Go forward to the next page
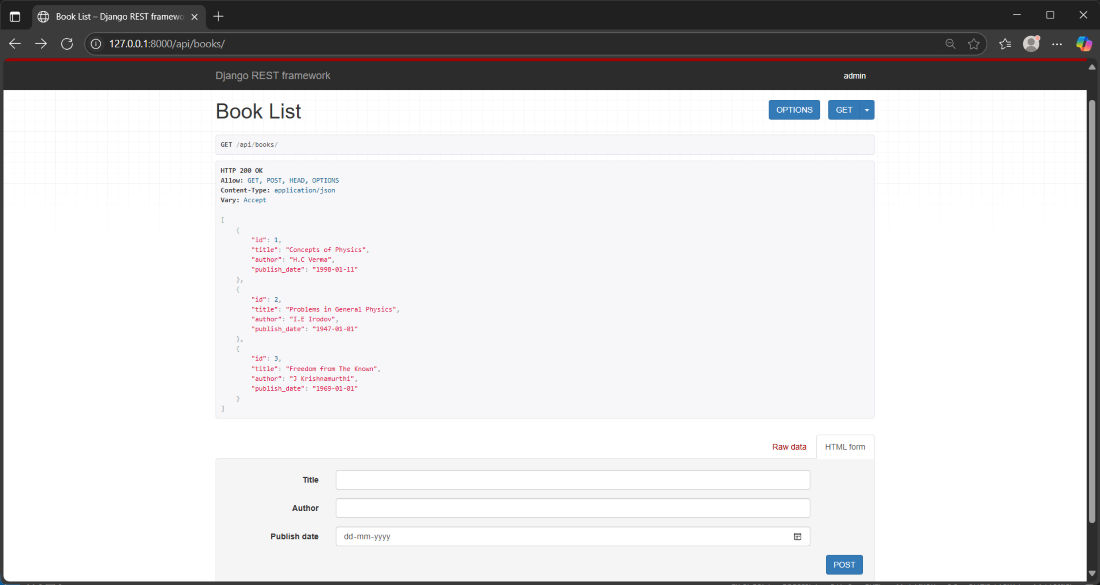The height and width of the screenshot is (585, 1100). (41, 43)
